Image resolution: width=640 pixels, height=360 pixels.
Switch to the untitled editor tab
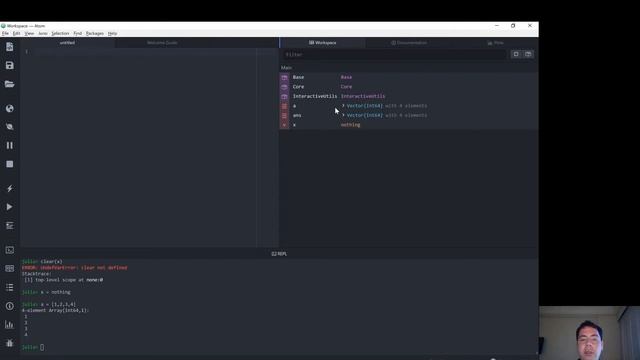[x=67, y=42]
